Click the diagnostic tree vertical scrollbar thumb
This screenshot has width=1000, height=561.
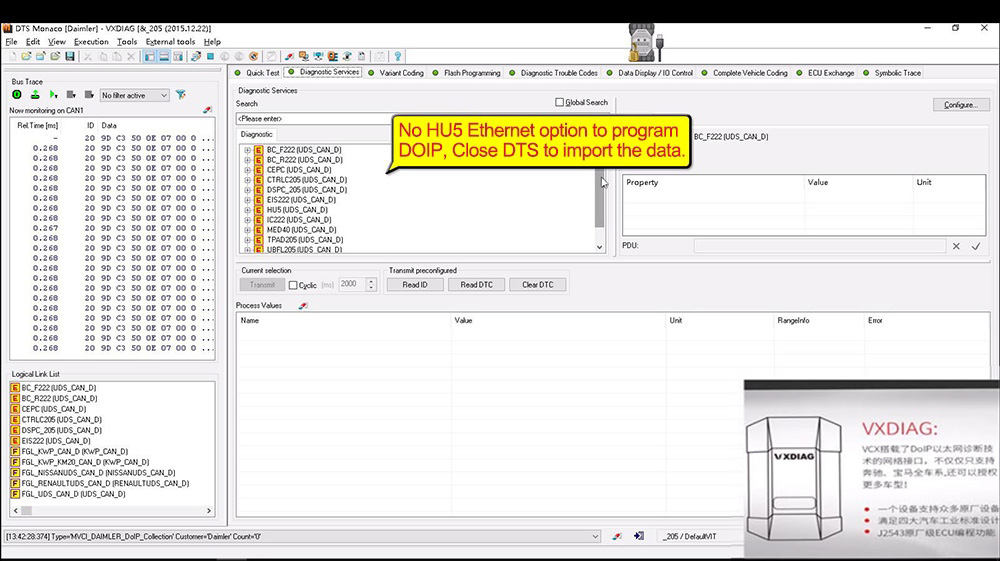click(x=599, y=199)
